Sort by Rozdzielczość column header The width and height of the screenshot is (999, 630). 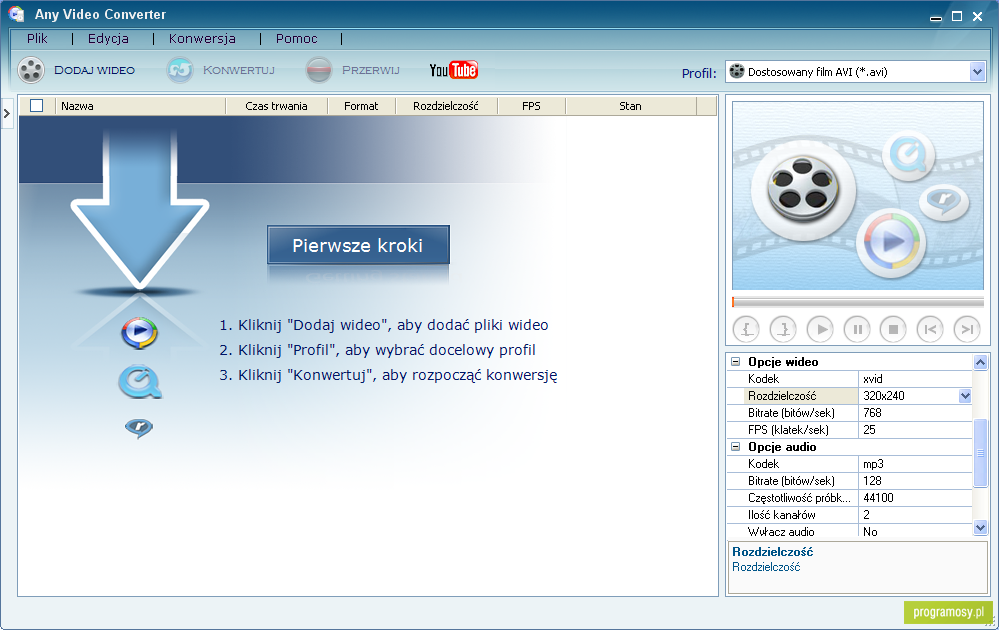click(x=446, y=106)
